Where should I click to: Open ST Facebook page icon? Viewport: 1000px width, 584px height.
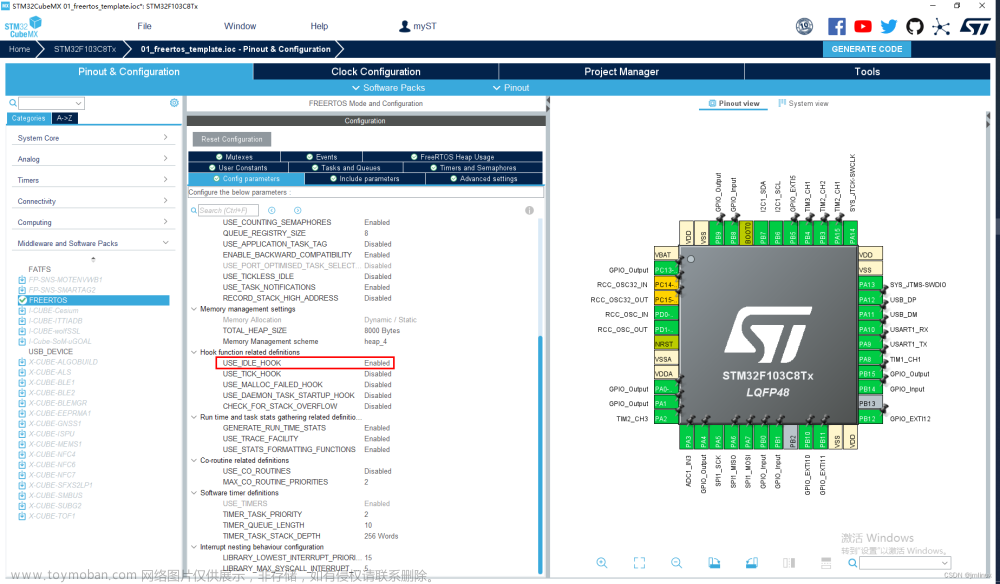coord(837,26)
